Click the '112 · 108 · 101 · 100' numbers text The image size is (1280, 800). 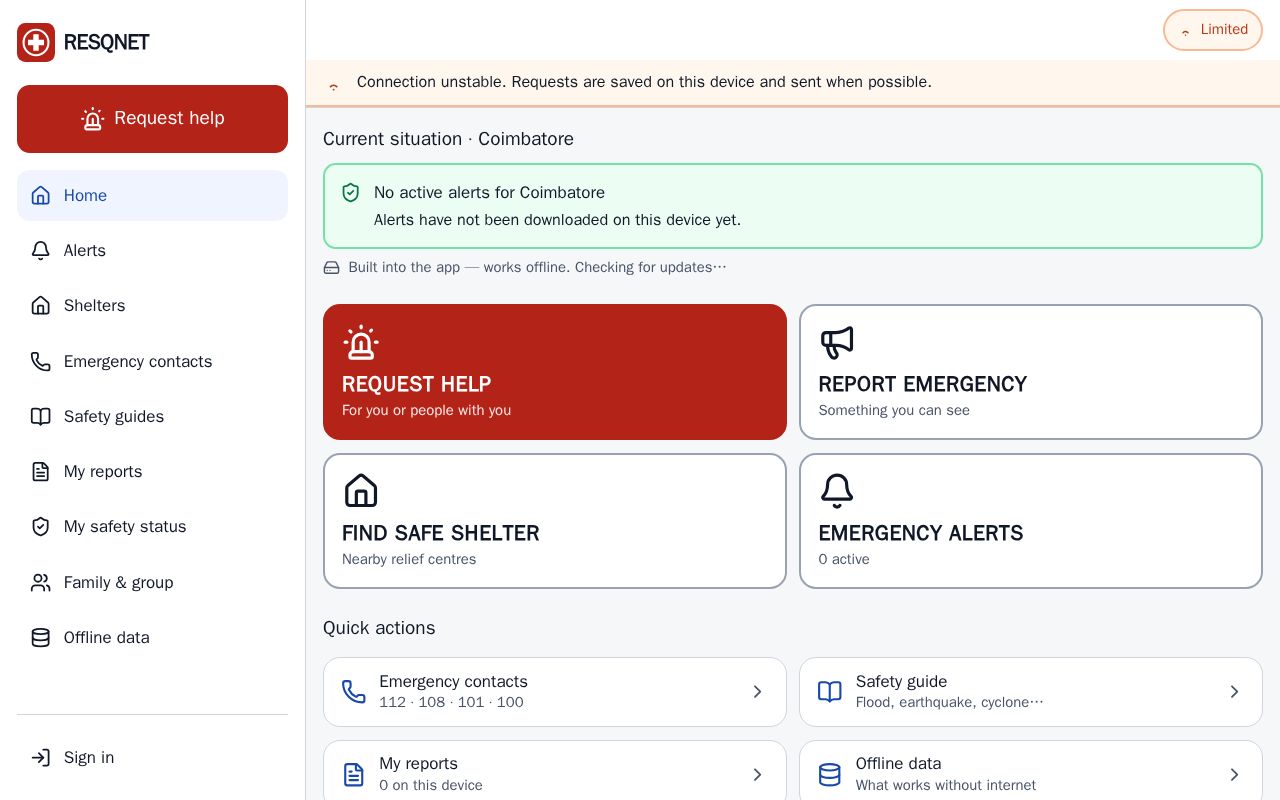[x=451, y=703]
